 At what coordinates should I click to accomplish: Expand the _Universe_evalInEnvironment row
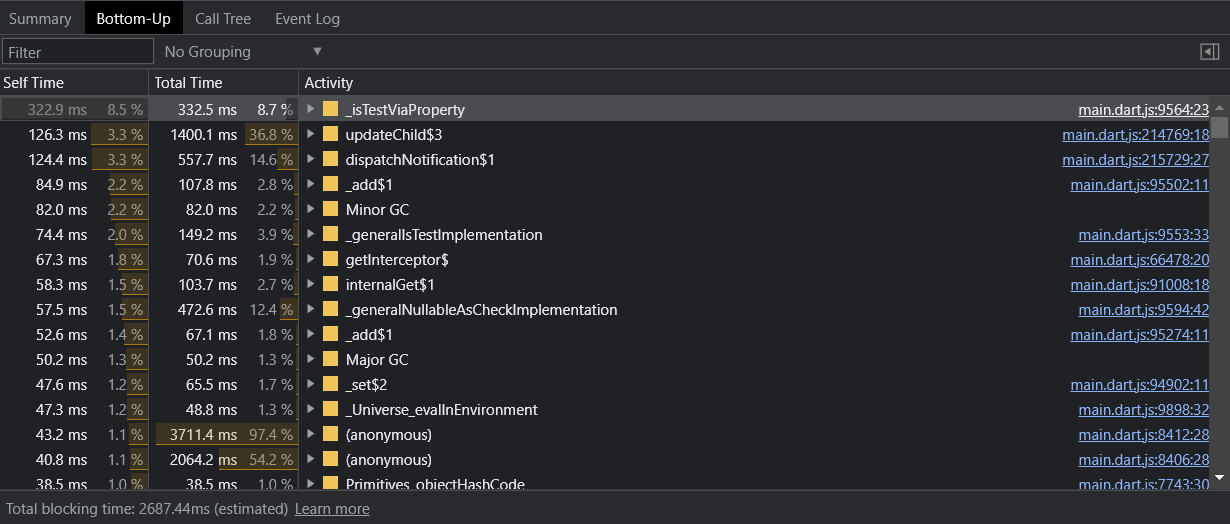pos(311,409)
